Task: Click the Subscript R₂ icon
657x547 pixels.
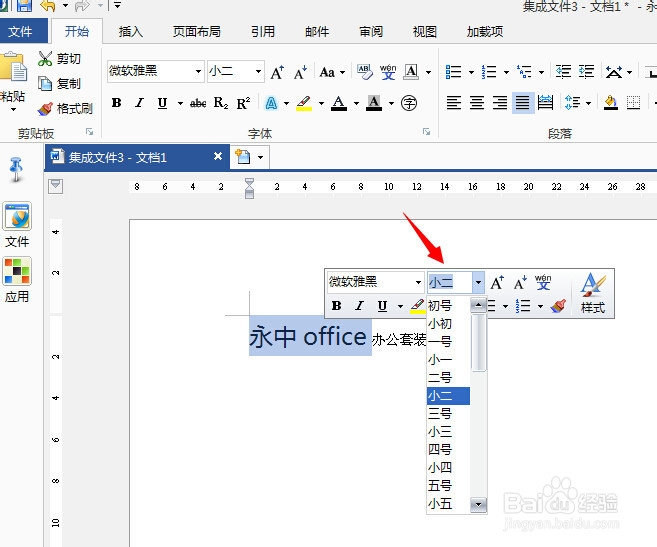Action: click(x=221, y=103)
